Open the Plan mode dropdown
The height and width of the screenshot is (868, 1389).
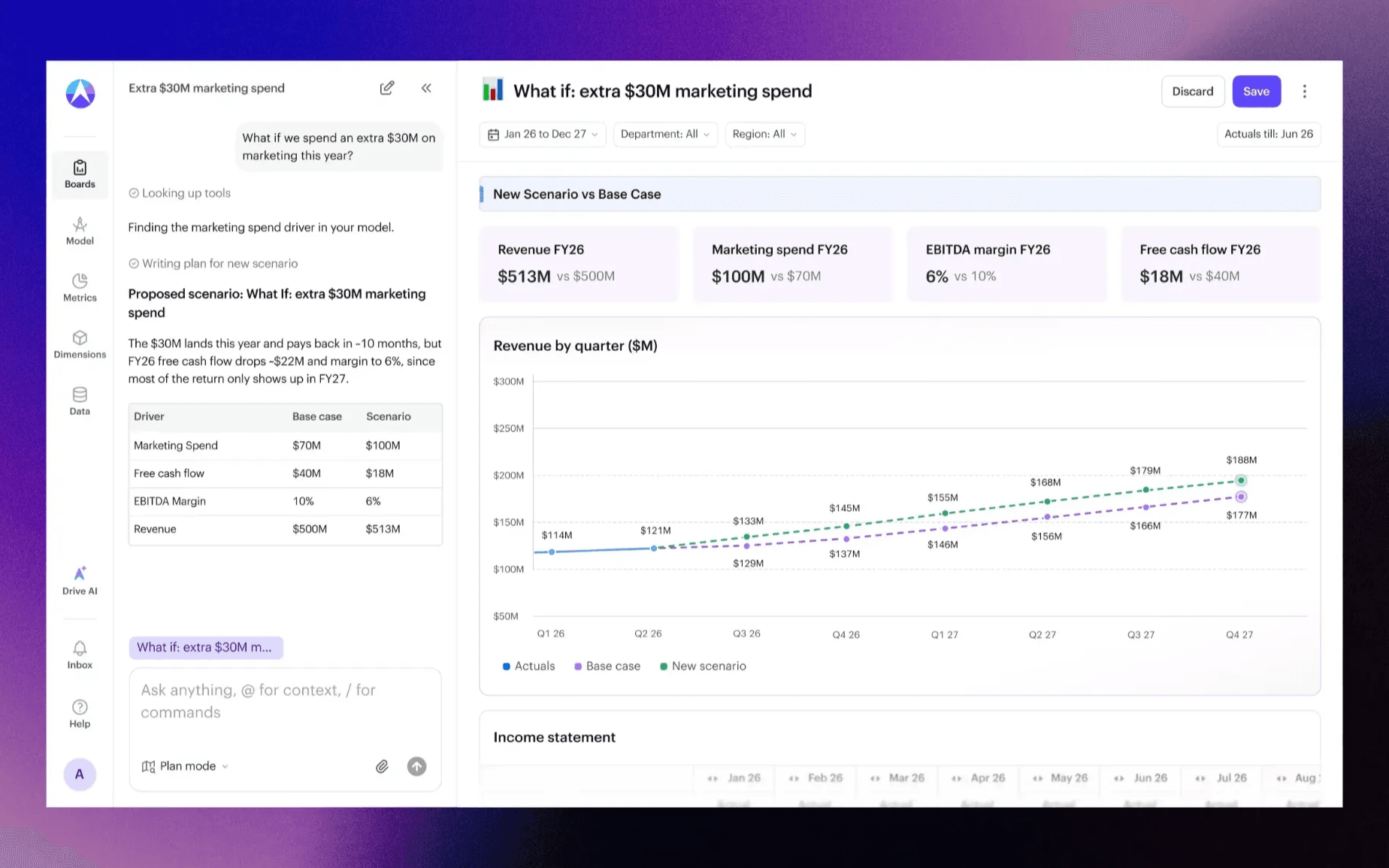tap(185, 766)
